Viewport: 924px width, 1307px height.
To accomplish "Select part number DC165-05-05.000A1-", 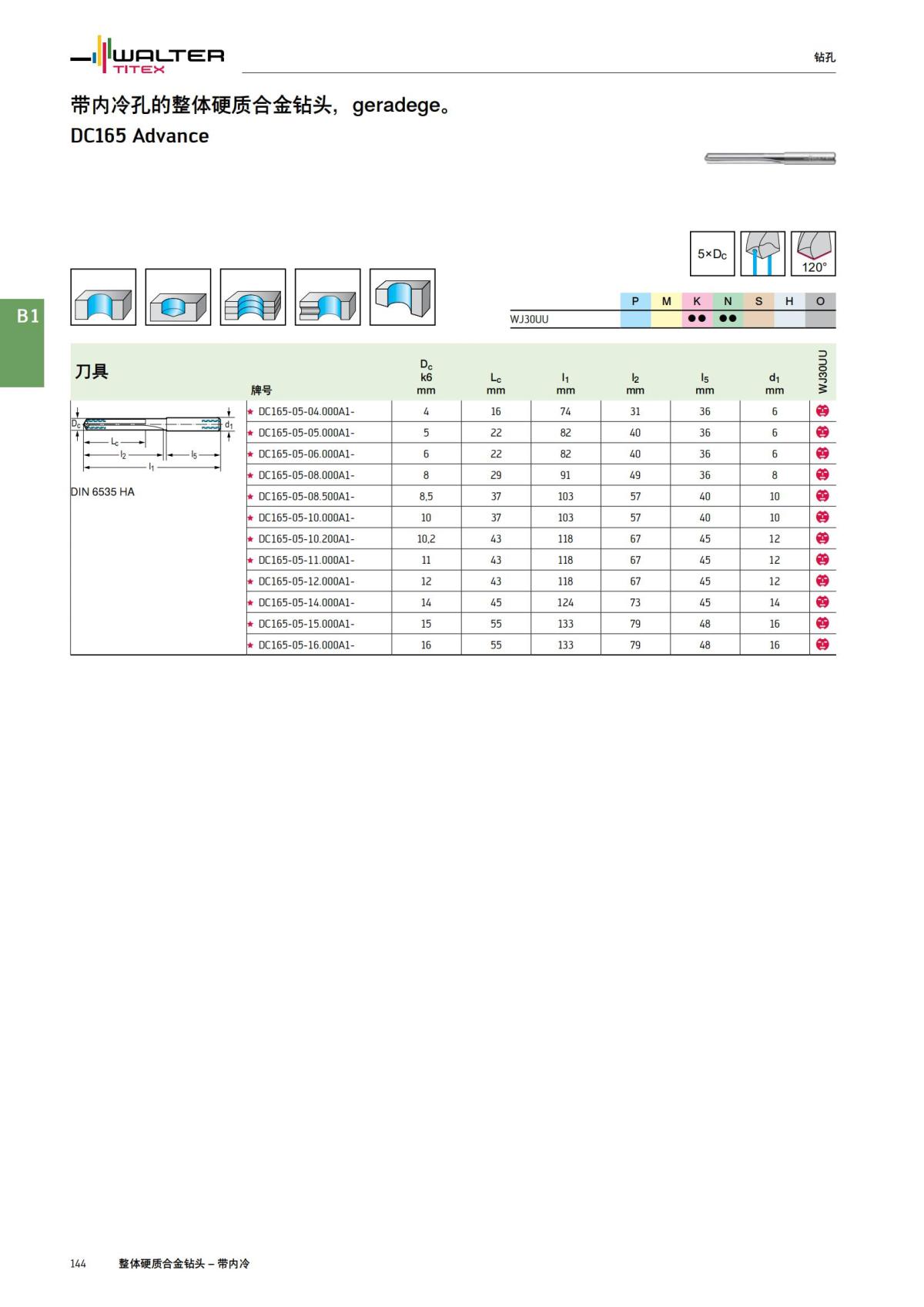I will 306,433.
